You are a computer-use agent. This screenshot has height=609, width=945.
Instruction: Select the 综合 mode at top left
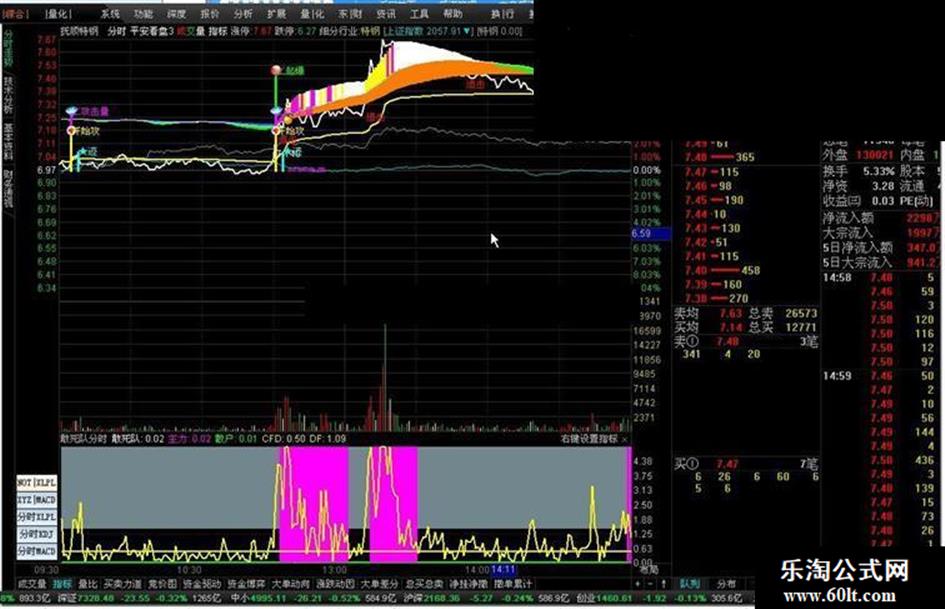14,13
